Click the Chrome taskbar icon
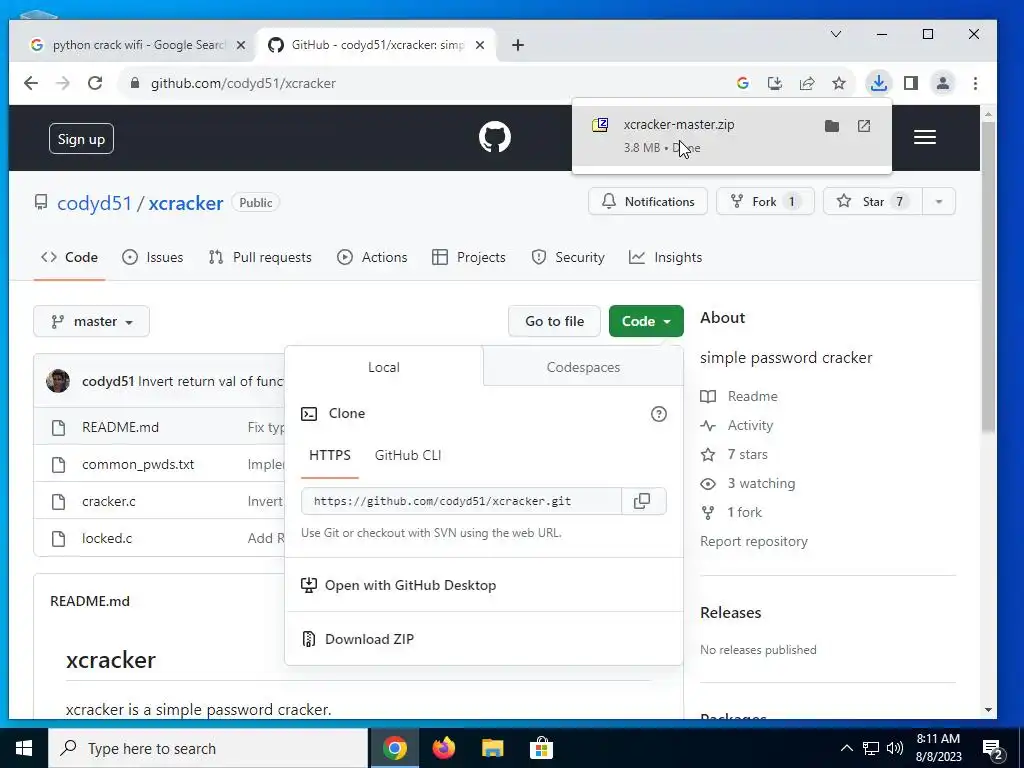Image resolution: width=1024 pixels, height=768 pixels. click(394, 748)
